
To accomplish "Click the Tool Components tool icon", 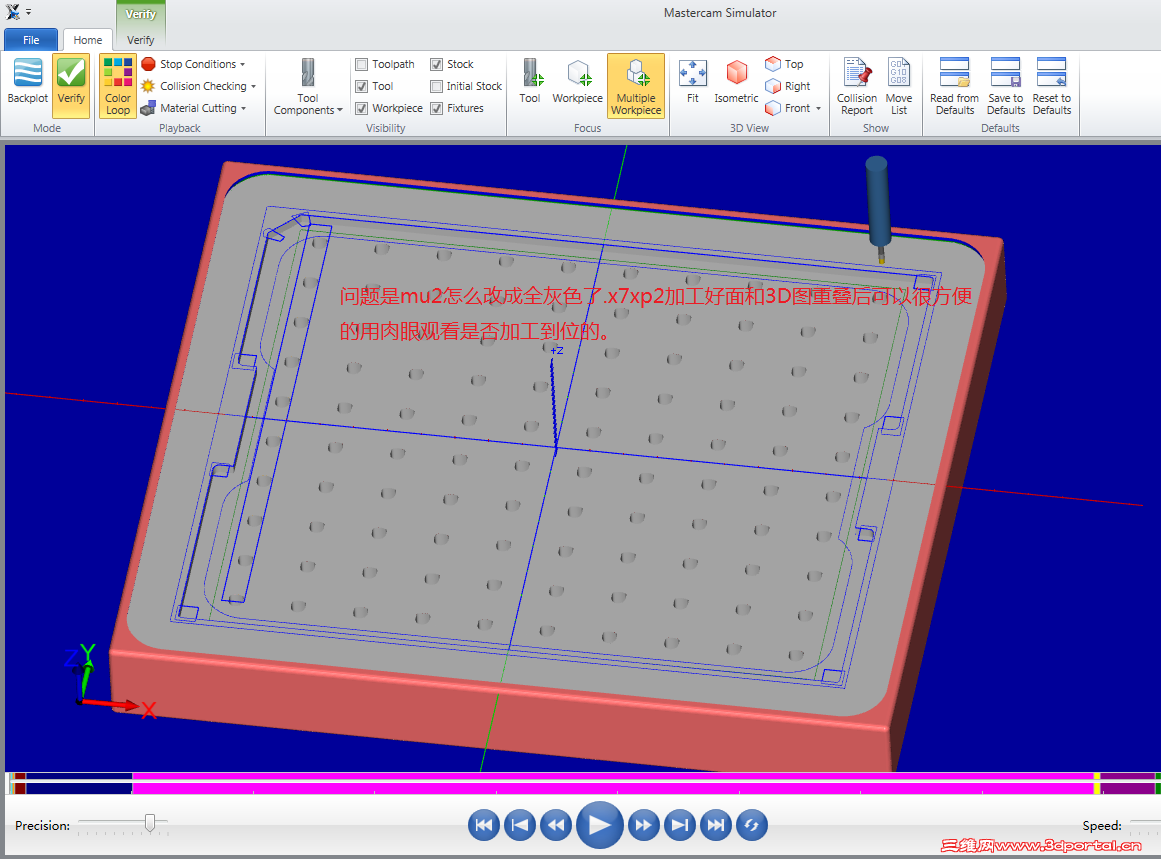I will (308, 73).
